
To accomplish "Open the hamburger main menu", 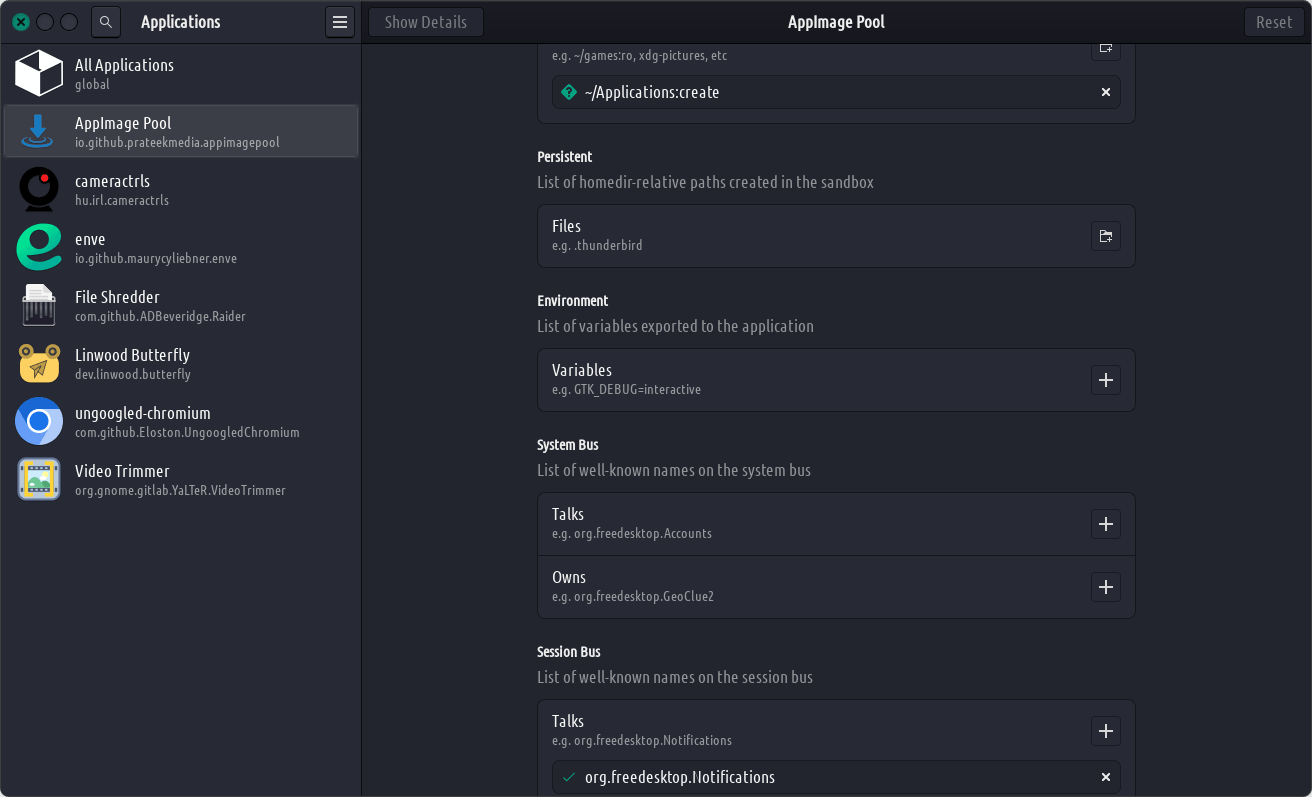I will (340, 22).
